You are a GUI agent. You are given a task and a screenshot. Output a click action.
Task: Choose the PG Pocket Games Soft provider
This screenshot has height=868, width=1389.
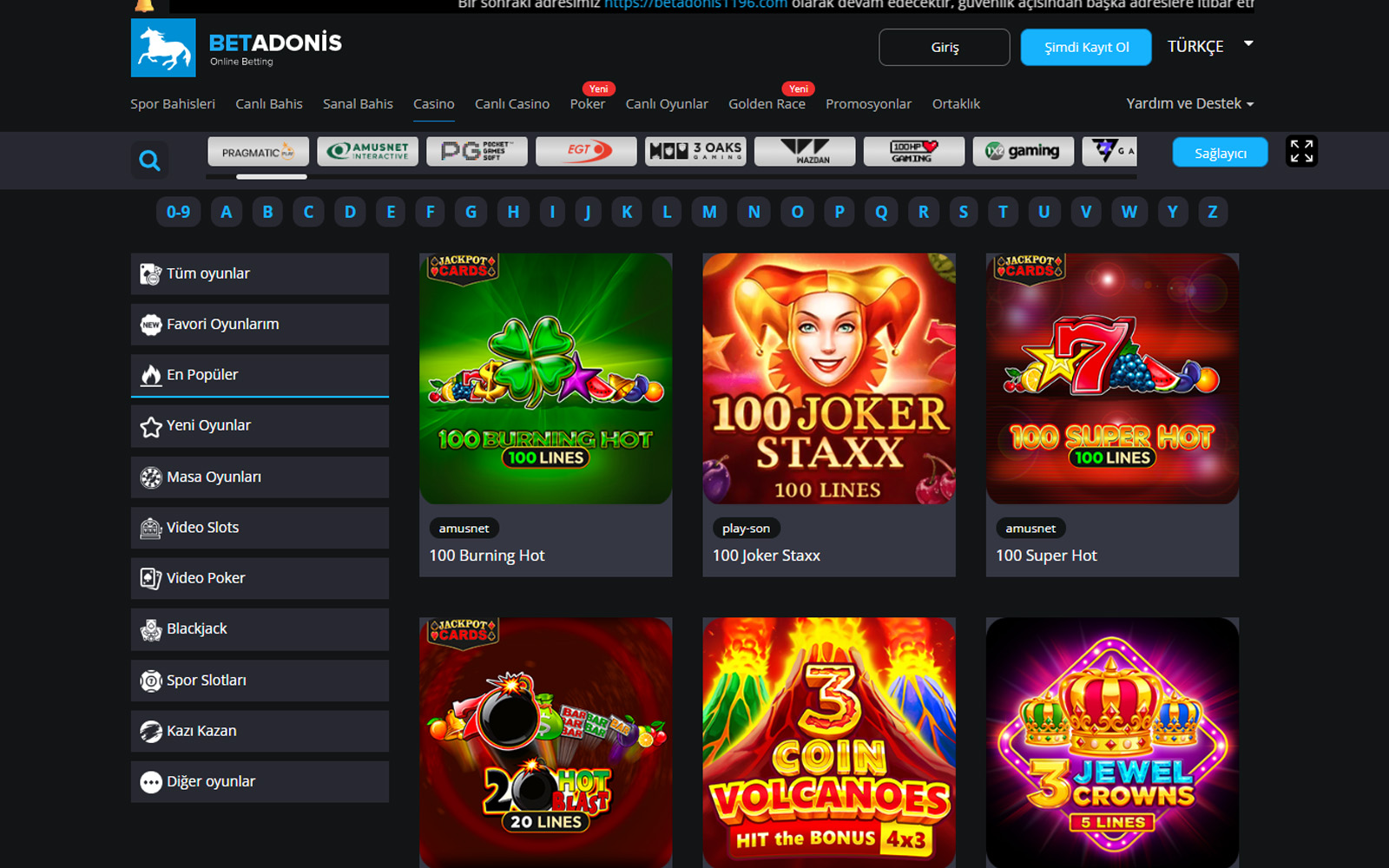tap(477, 152)
